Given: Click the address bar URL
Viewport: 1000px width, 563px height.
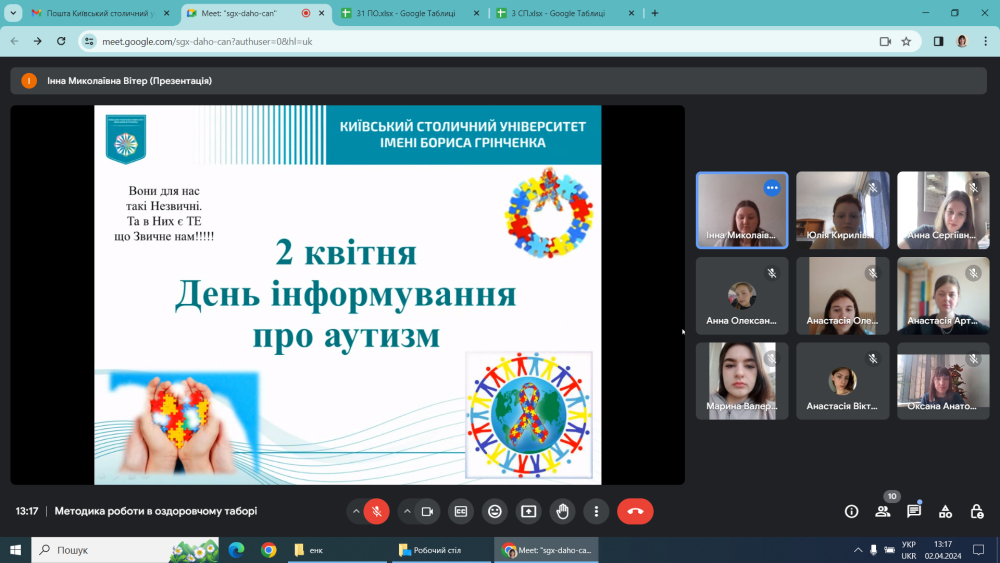Looking at the screenshot, I should [x=207, y=41].
